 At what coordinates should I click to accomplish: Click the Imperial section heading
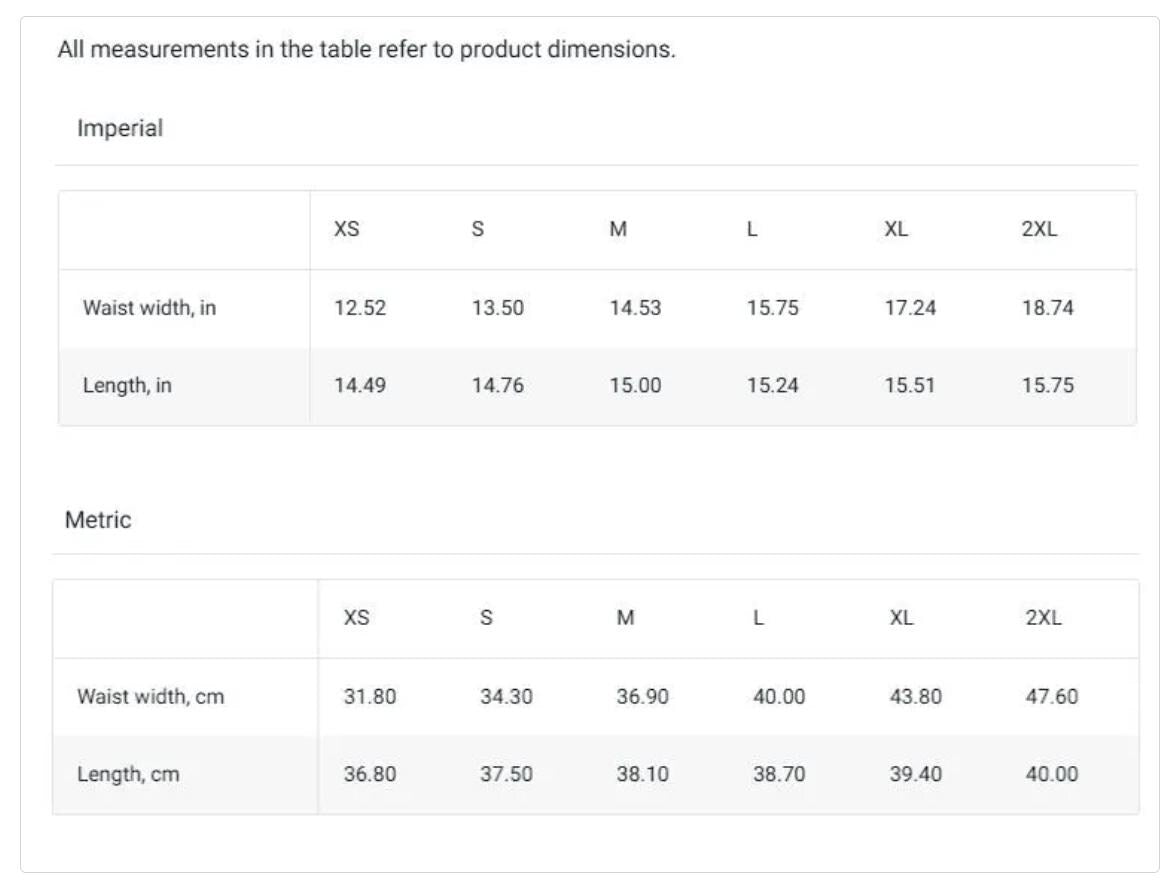click(119, 129)
